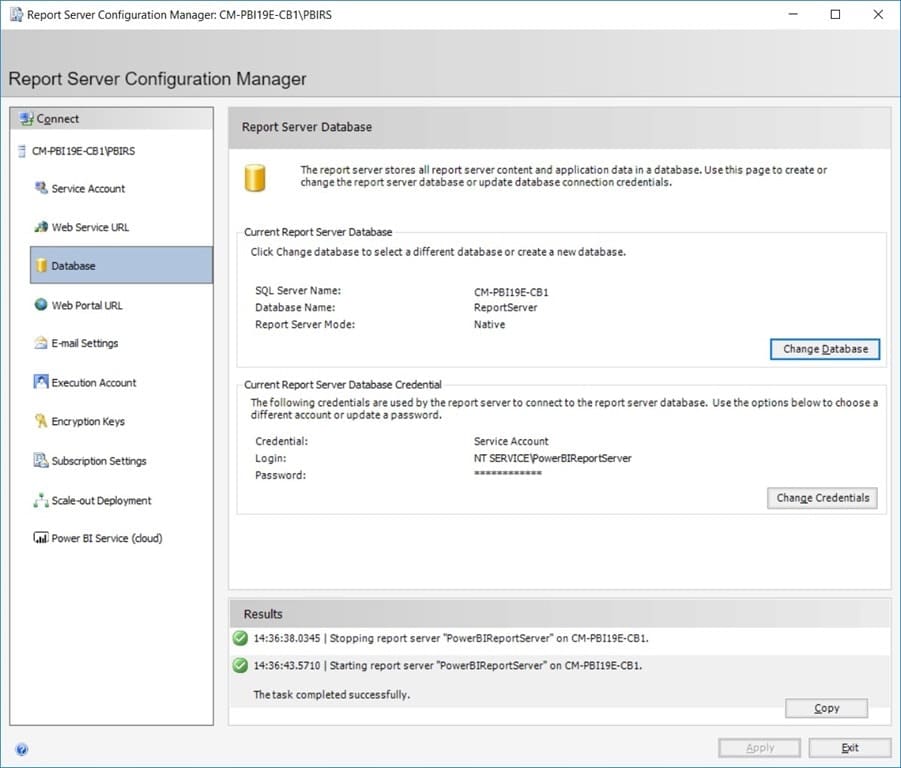Click the green check next to Starting report server
901x768 pixels.
click(240, 665)
